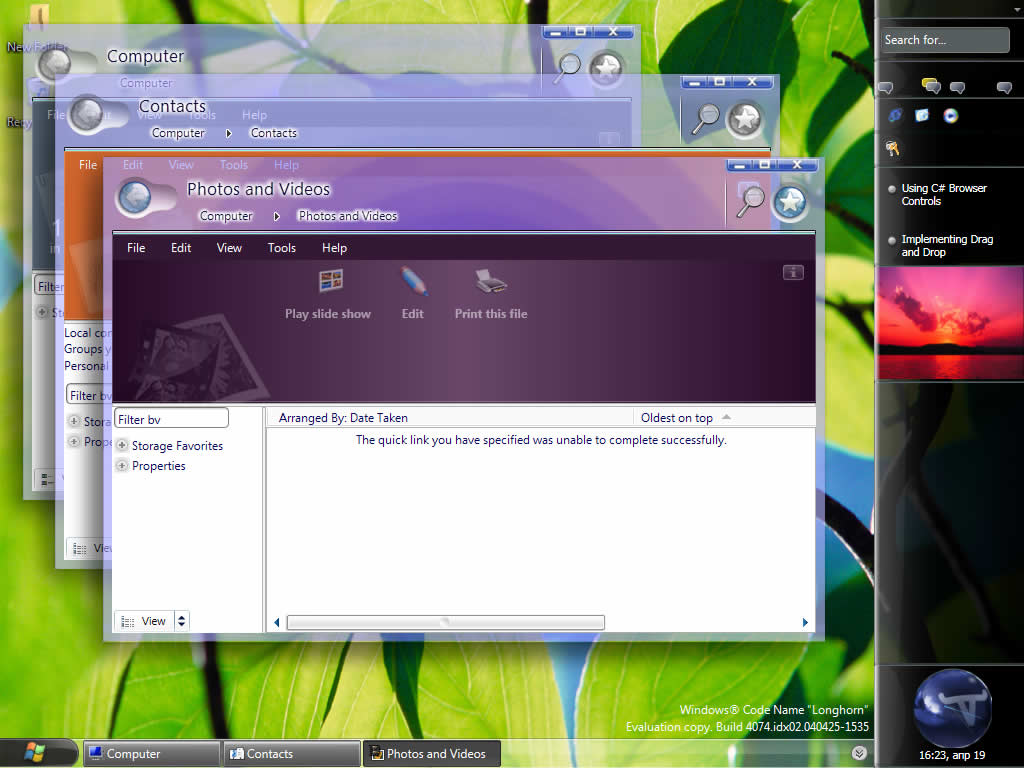Click the Play slide show label

(328, 313)
